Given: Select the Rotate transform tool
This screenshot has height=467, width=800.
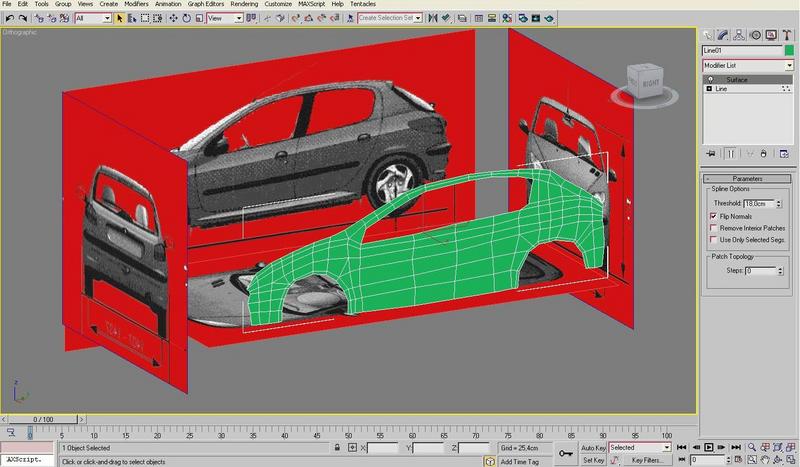Looking at the screenshot, I should point(187,18).
